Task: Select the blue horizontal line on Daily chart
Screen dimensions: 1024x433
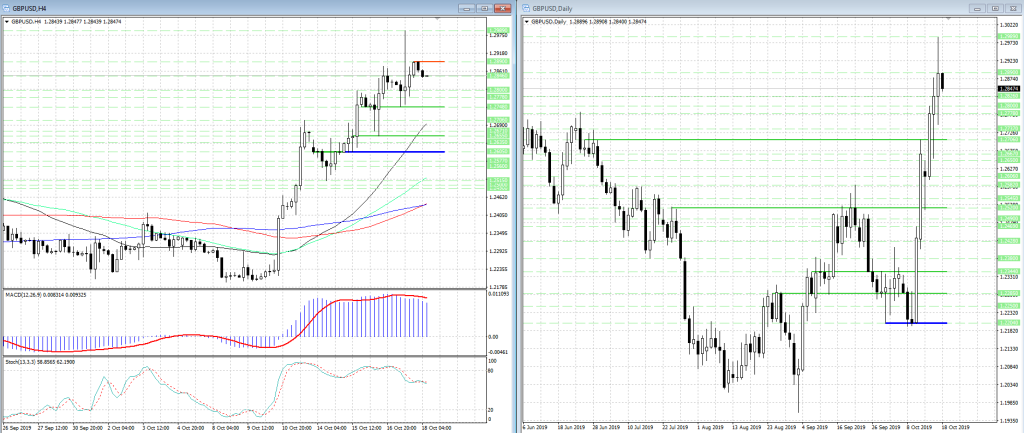Action: 916,323
